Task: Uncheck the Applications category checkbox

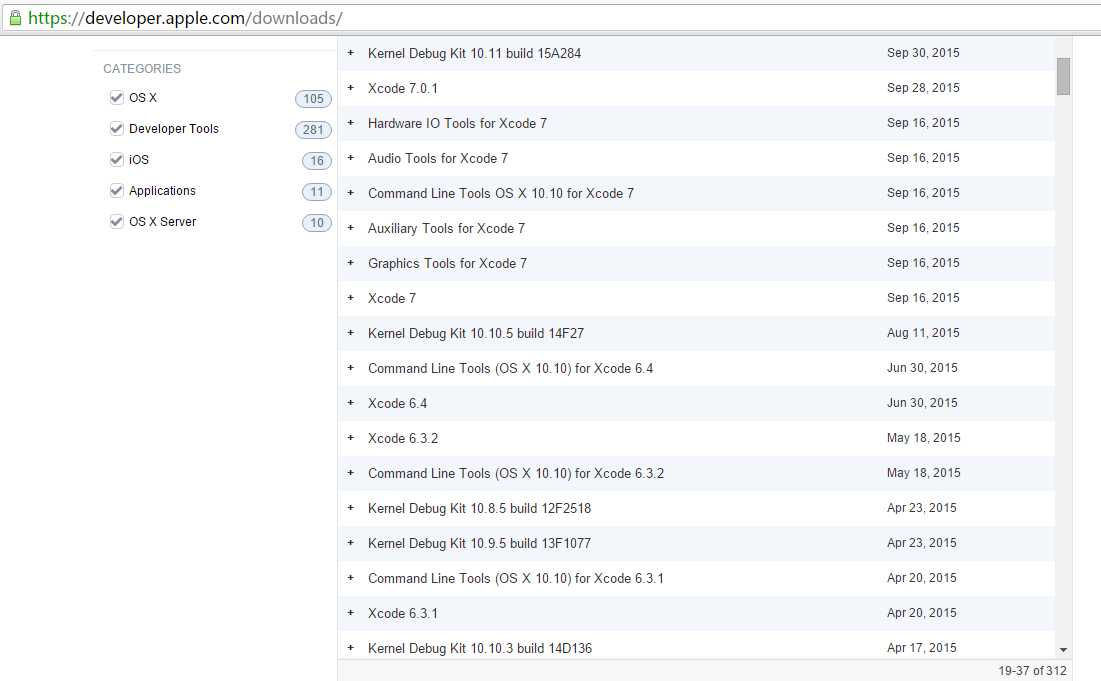Action: pos(117,190)
